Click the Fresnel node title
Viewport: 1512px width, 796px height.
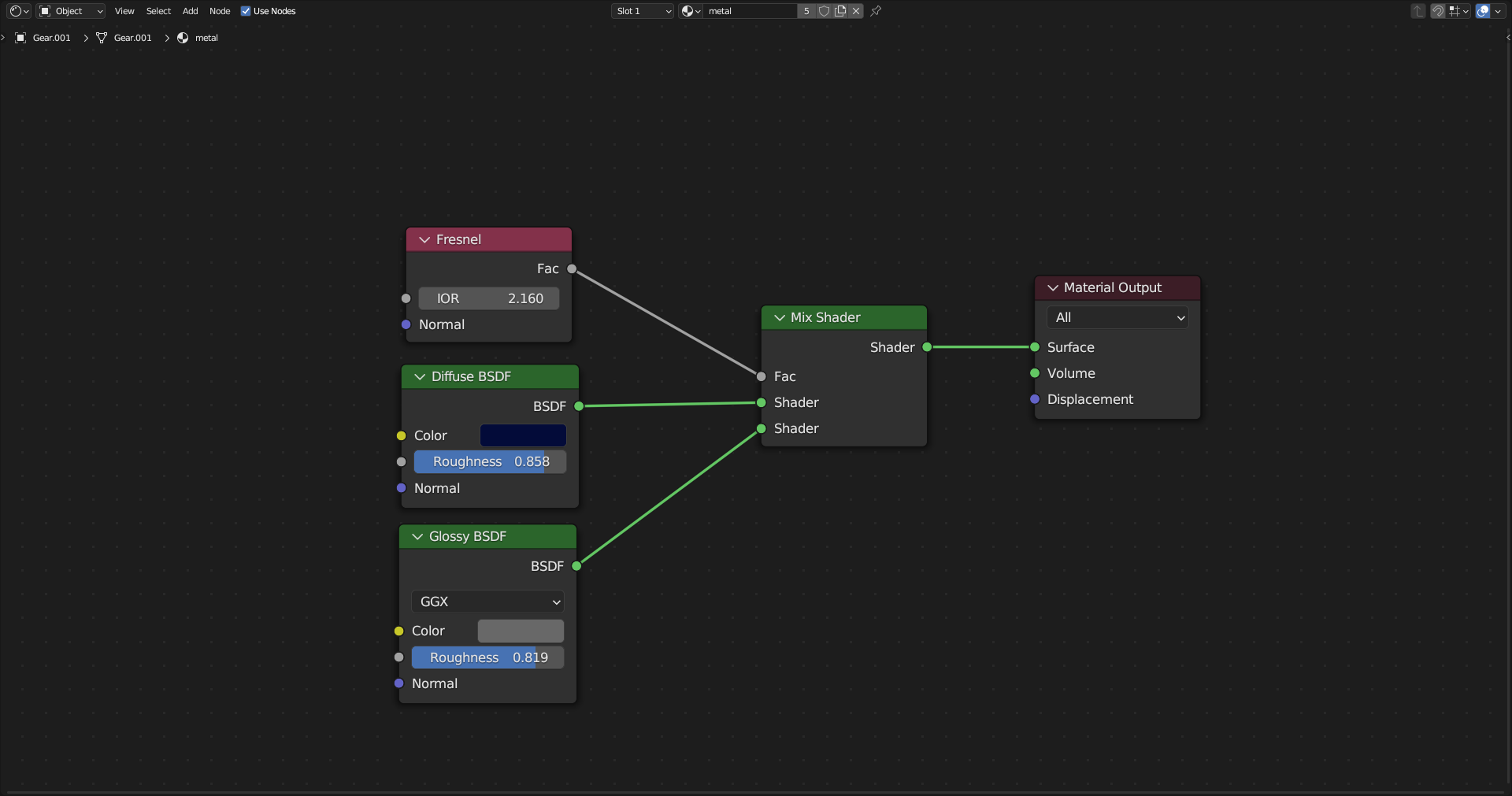458,239
